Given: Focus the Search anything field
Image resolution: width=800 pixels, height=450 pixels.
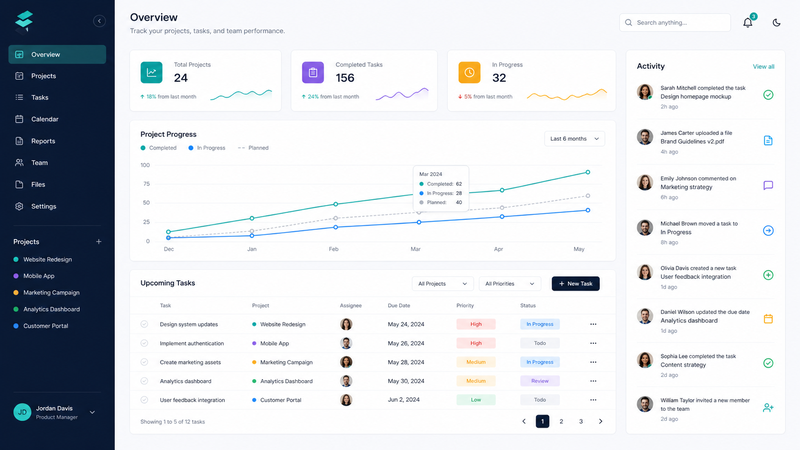Looking at the screenshot, I should pyautogui.click(x=675, y=22).
